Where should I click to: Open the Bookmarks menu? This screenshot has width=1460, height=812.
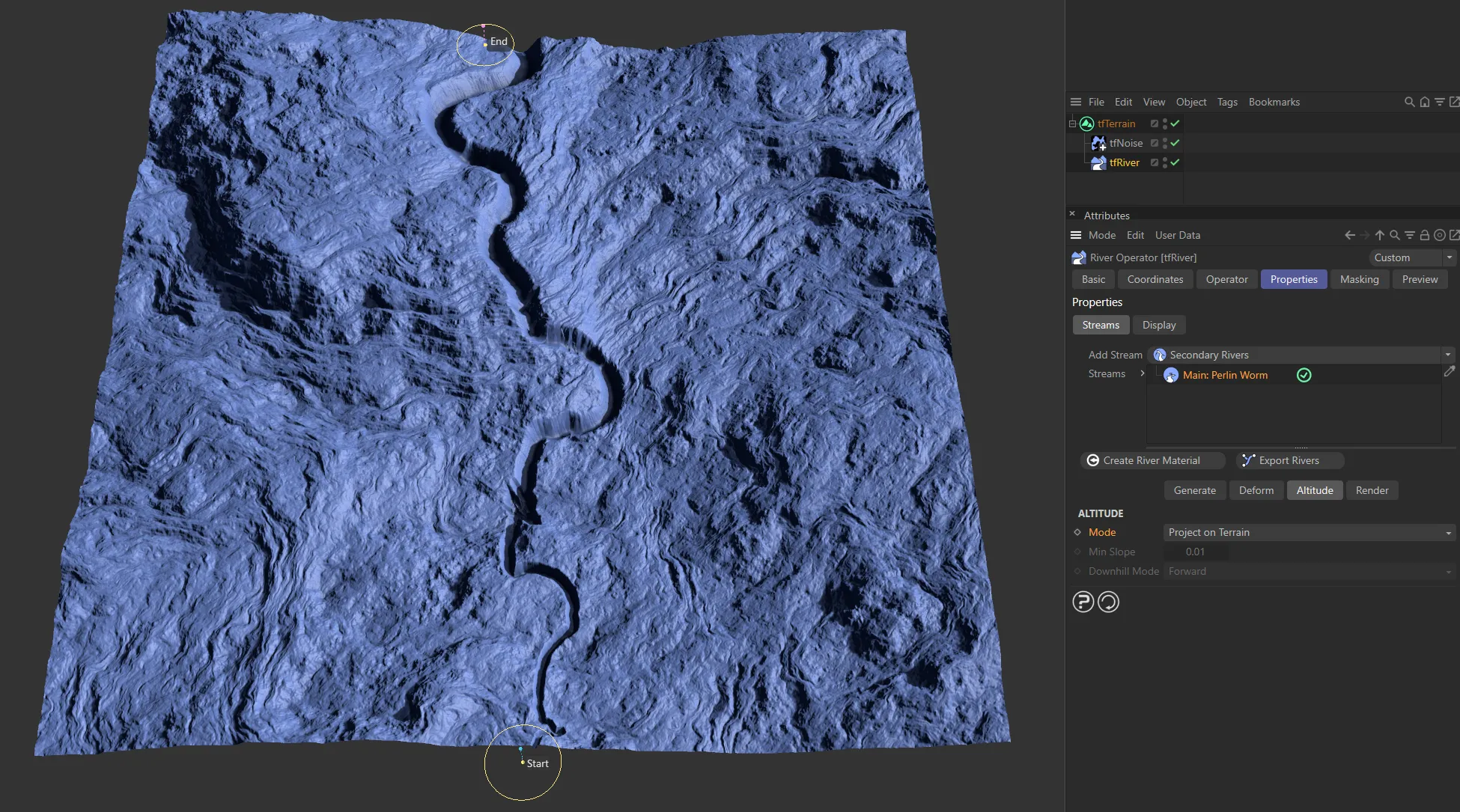pyautogui.click(x=1274, y=102)
